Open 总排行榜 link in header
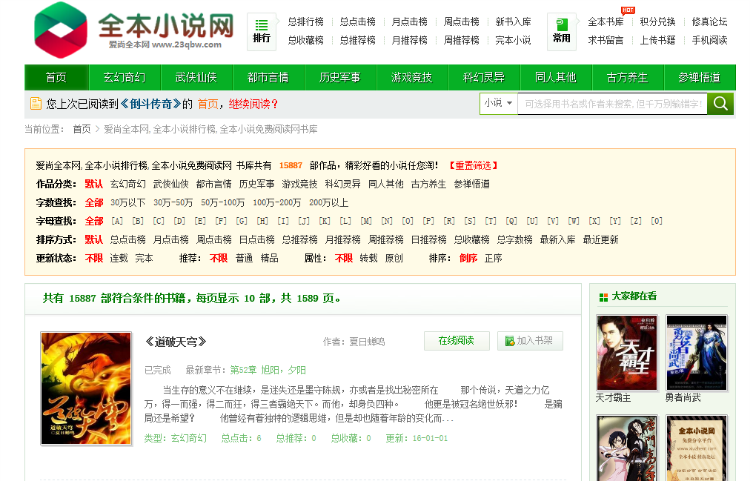The image size is (750, 481). (x=306, y=22)
